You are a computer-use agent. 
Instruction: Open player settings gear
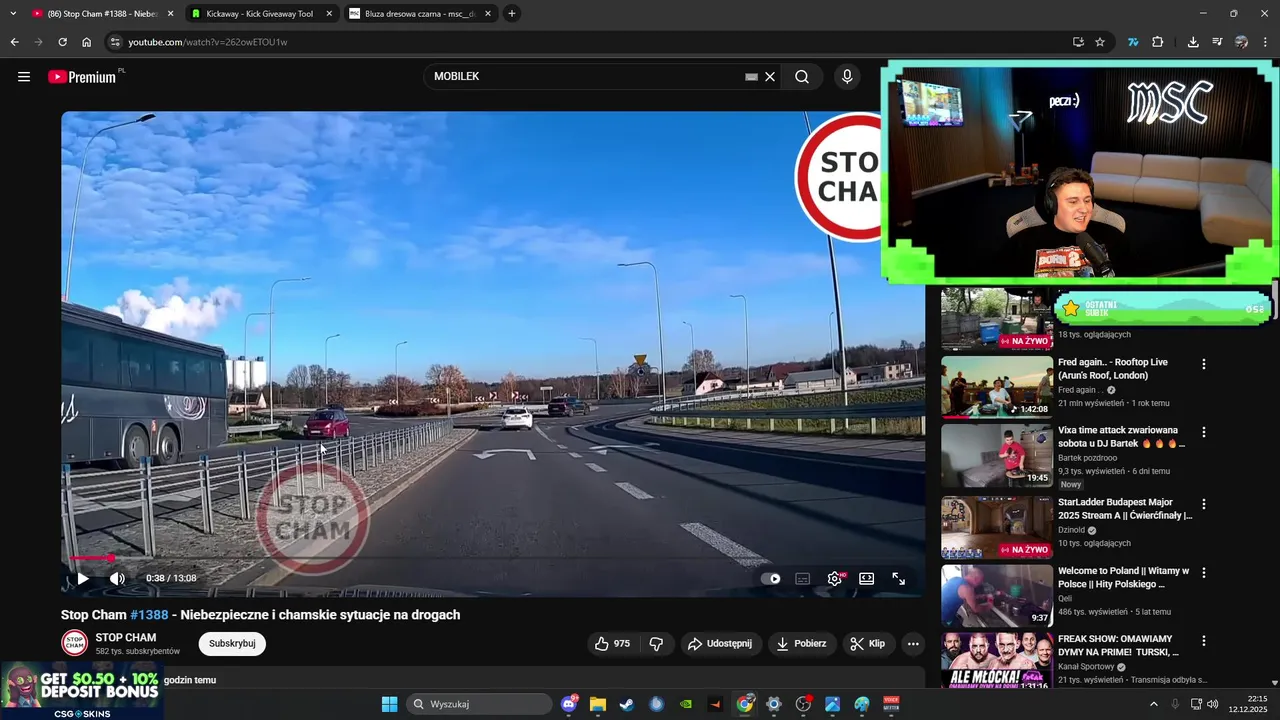835,578
